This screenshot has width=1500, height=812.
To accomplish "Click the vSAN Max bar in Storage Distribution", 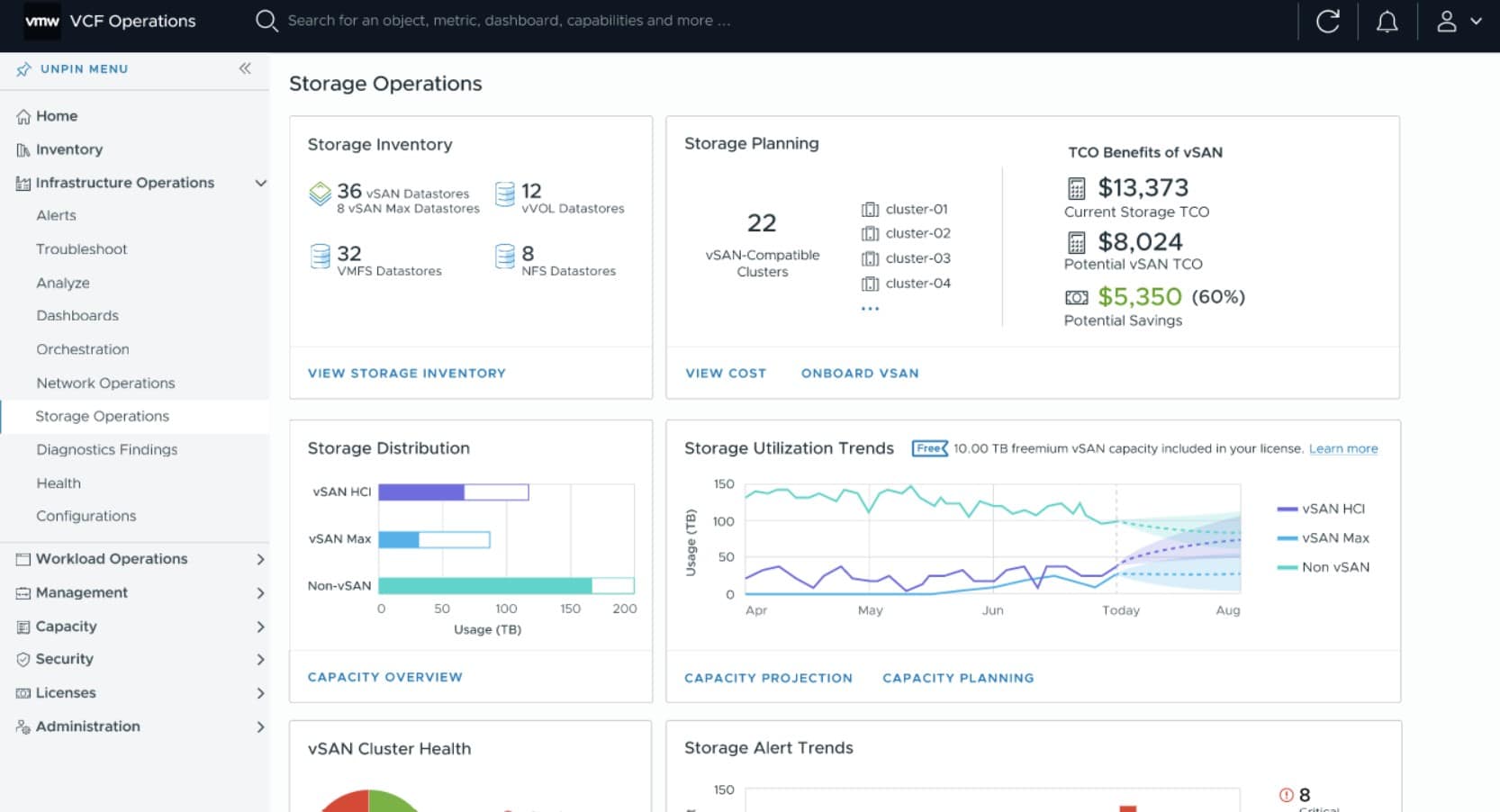I will [x=400, y=538].
